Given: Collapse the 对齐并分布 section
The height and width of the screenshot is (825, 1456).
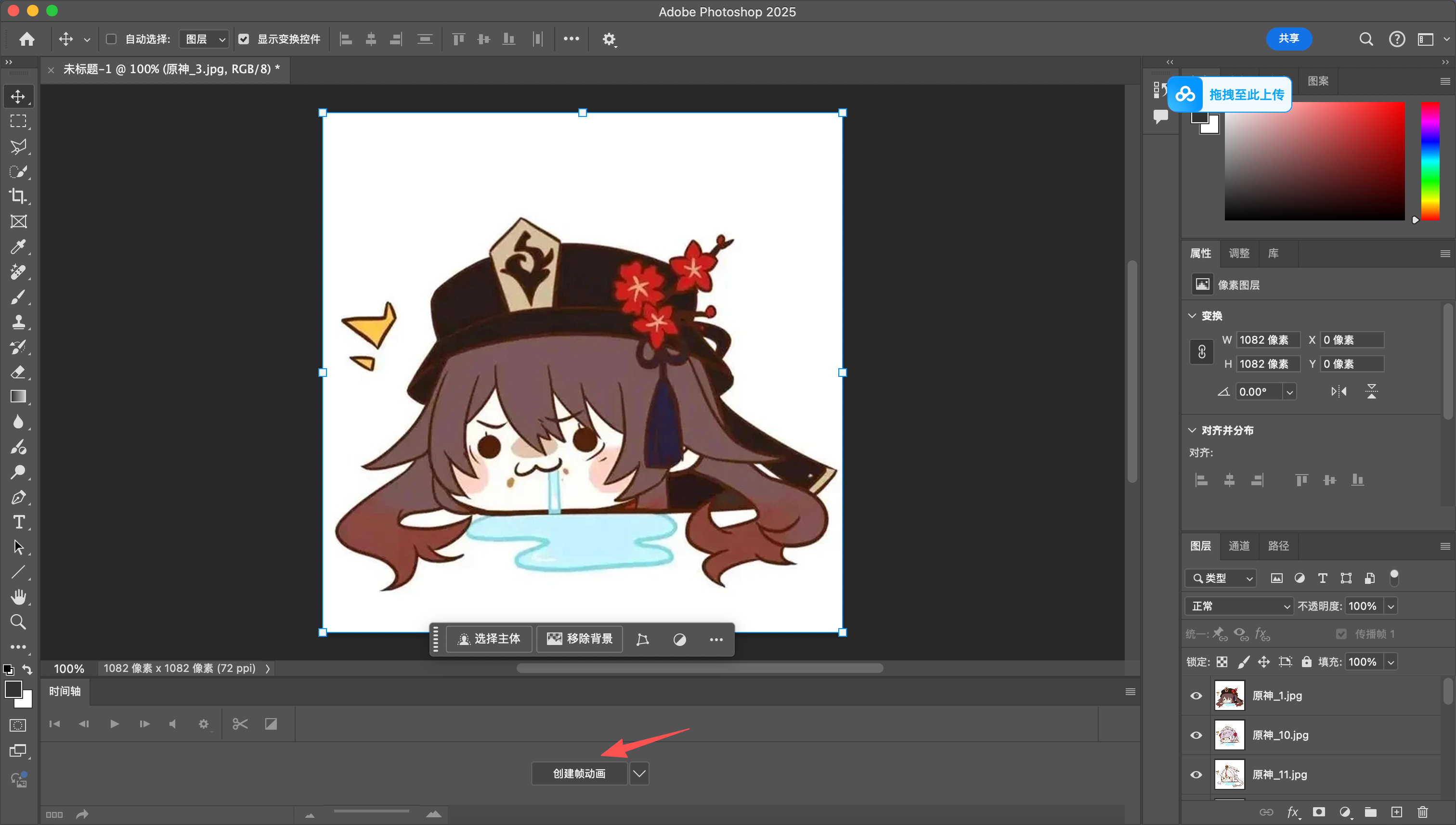Looking at the screenshot, I should point(1192,431).
